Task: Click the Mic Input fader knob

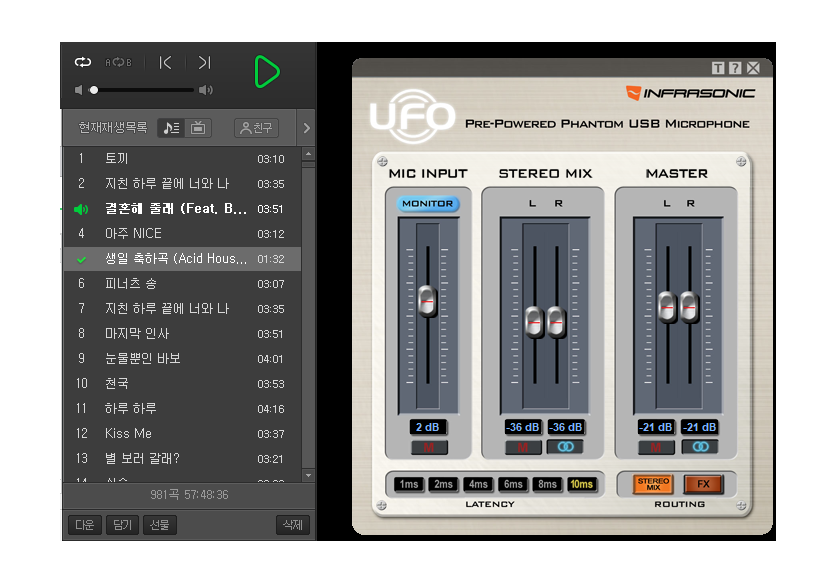Action: (427, 302)
